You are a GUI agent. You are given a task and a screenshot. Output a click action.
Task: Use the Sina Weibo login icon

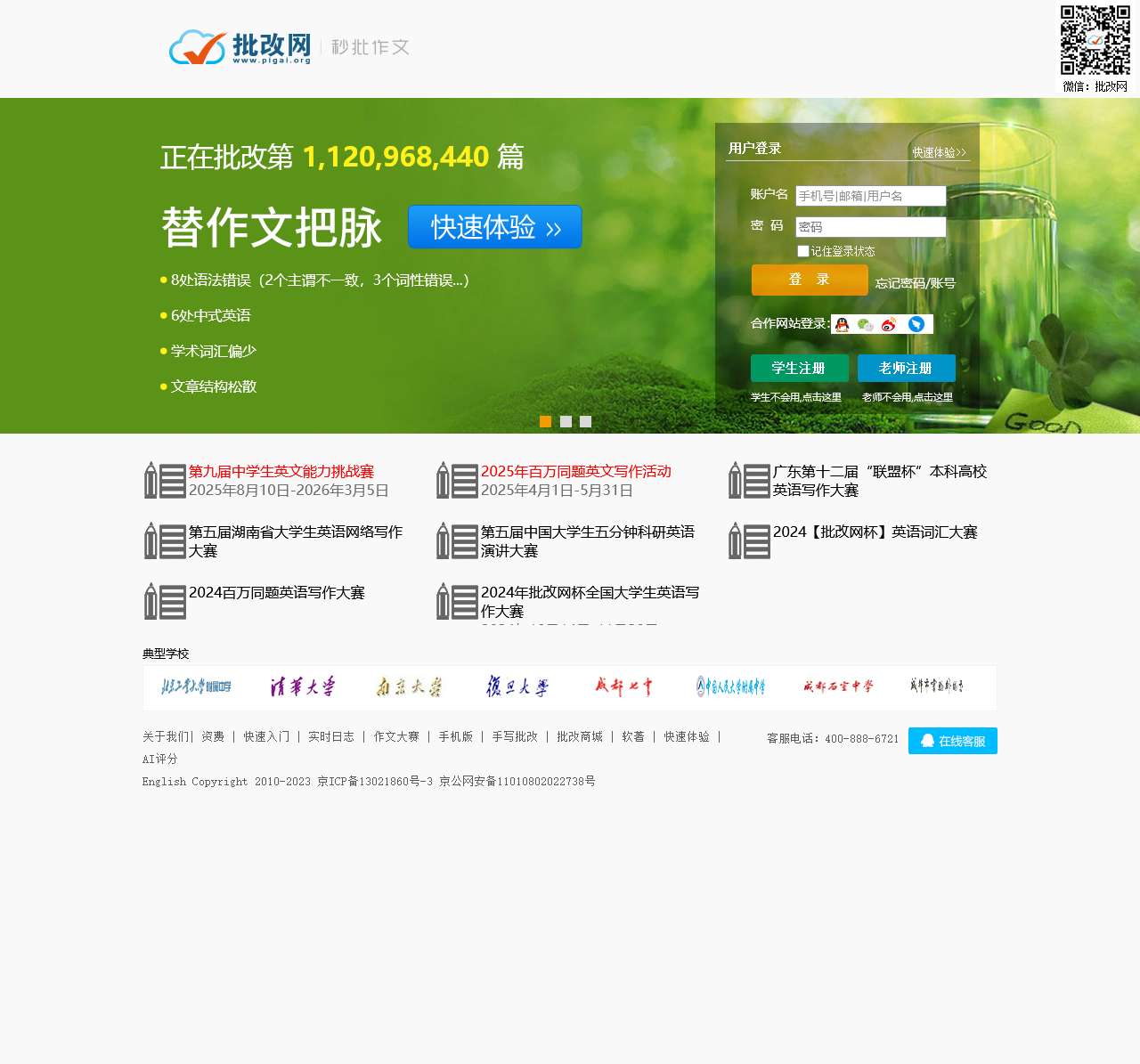coord(888,324)
